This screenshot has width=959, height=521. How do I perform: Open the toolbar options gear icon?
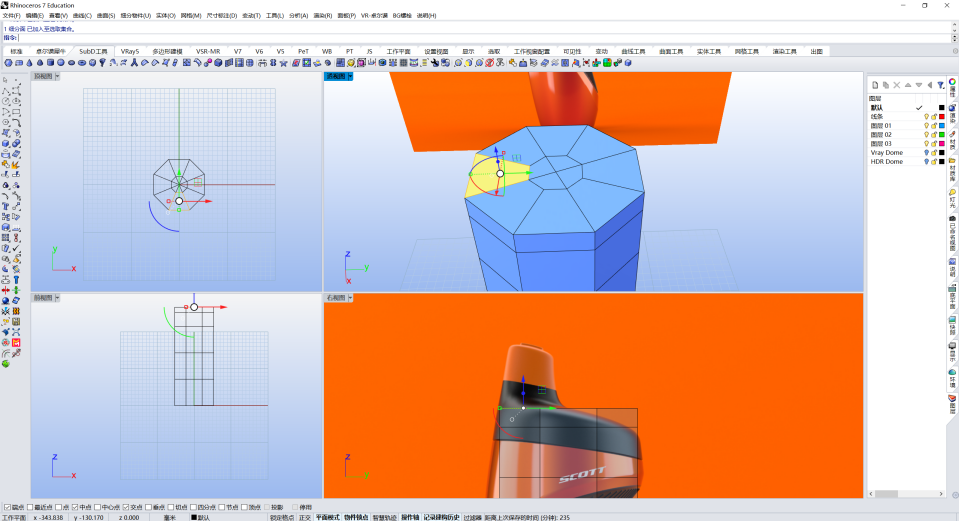pyautogui.click(x=955, y=51)
